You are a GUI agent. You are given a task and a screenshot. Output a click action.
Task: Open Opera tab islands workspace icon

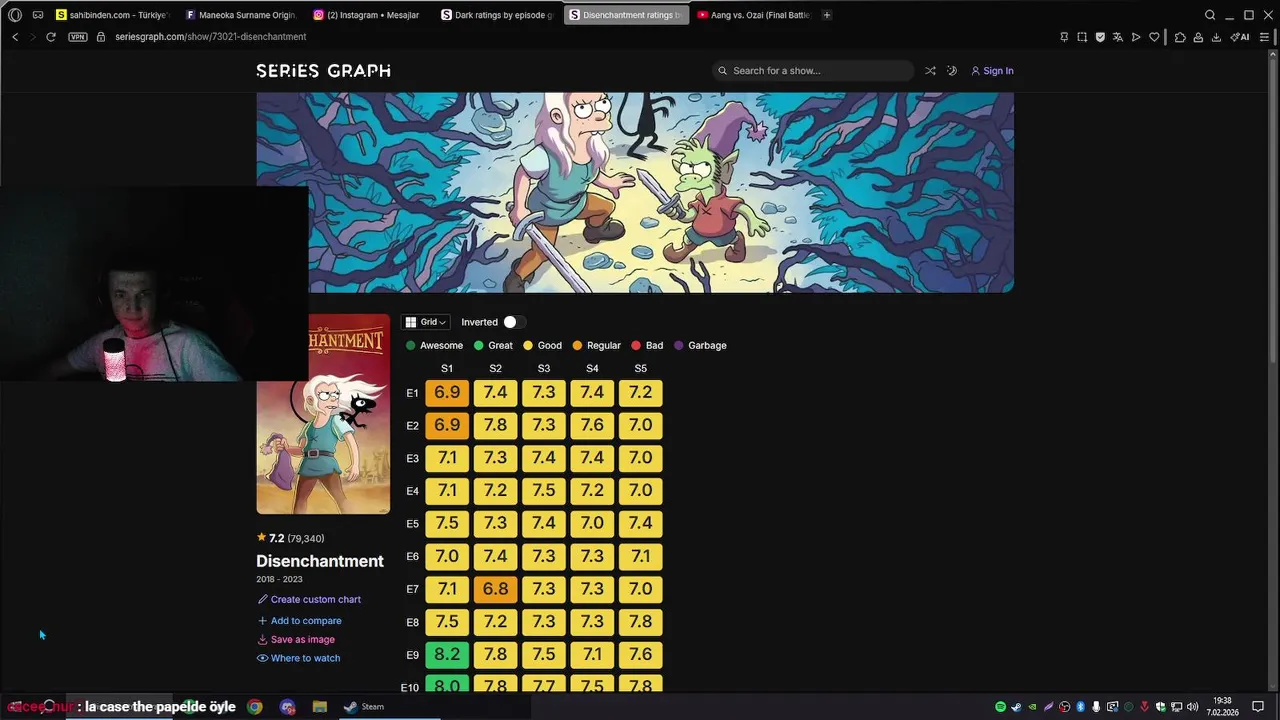pos(38,15)
